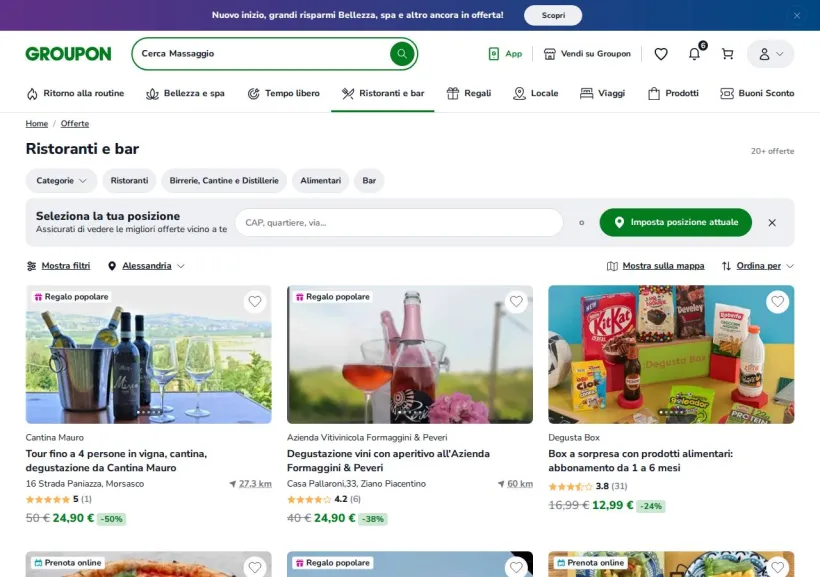Click the 27.3 km distance link
The image size is (820, 577).
(x=255, y=484)
